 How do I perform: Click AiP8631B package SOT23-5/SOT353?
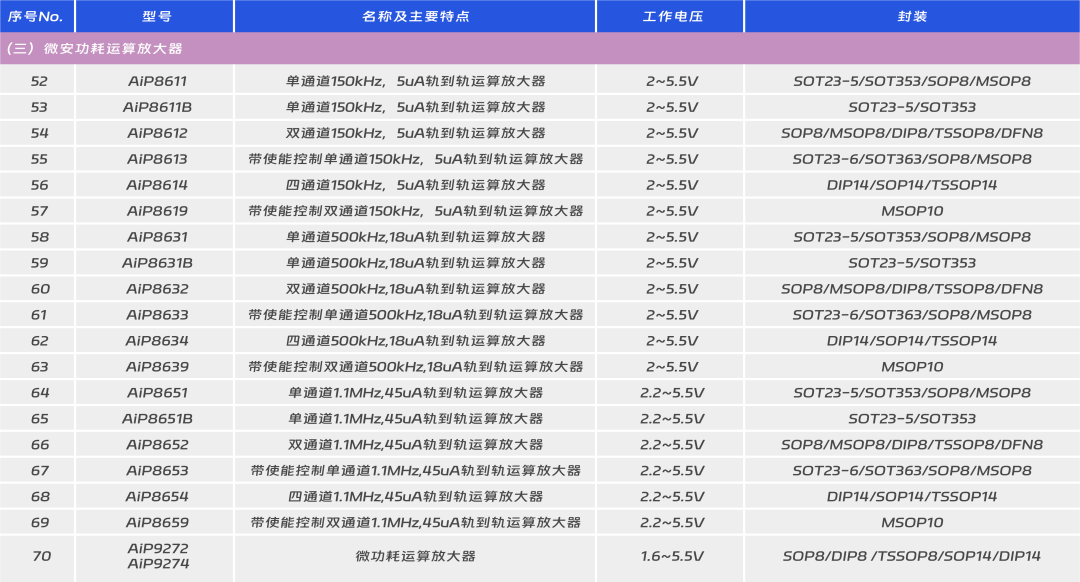pyautogui.click(x=912, y=263)
